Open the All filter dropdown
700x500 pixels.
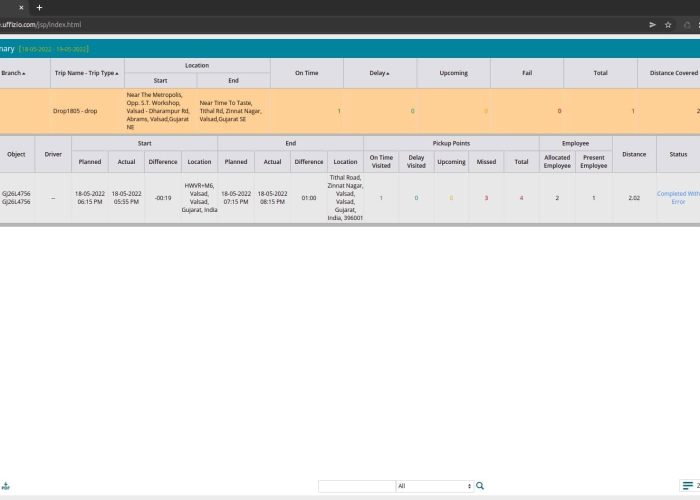pos(434,486)
